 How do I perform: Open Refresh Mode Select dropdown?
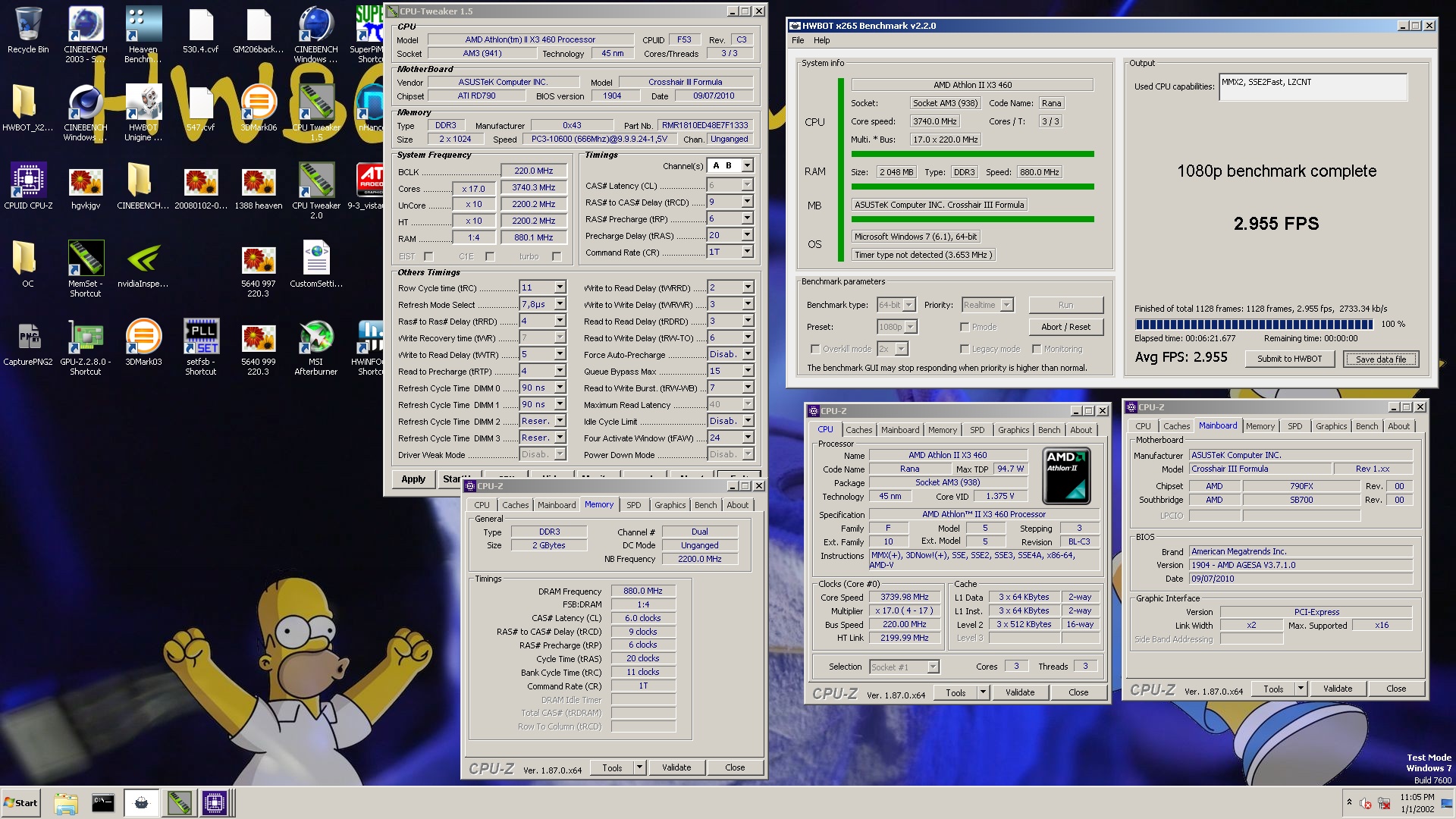(x=560, y=304)
